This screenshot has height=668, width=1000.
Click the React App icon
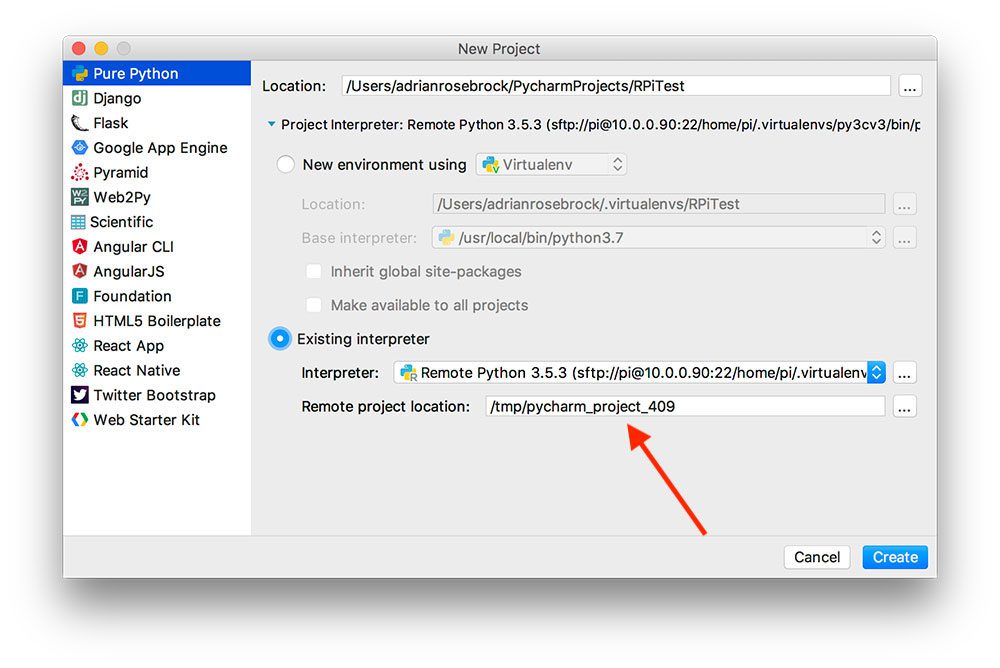click(80, 346)
